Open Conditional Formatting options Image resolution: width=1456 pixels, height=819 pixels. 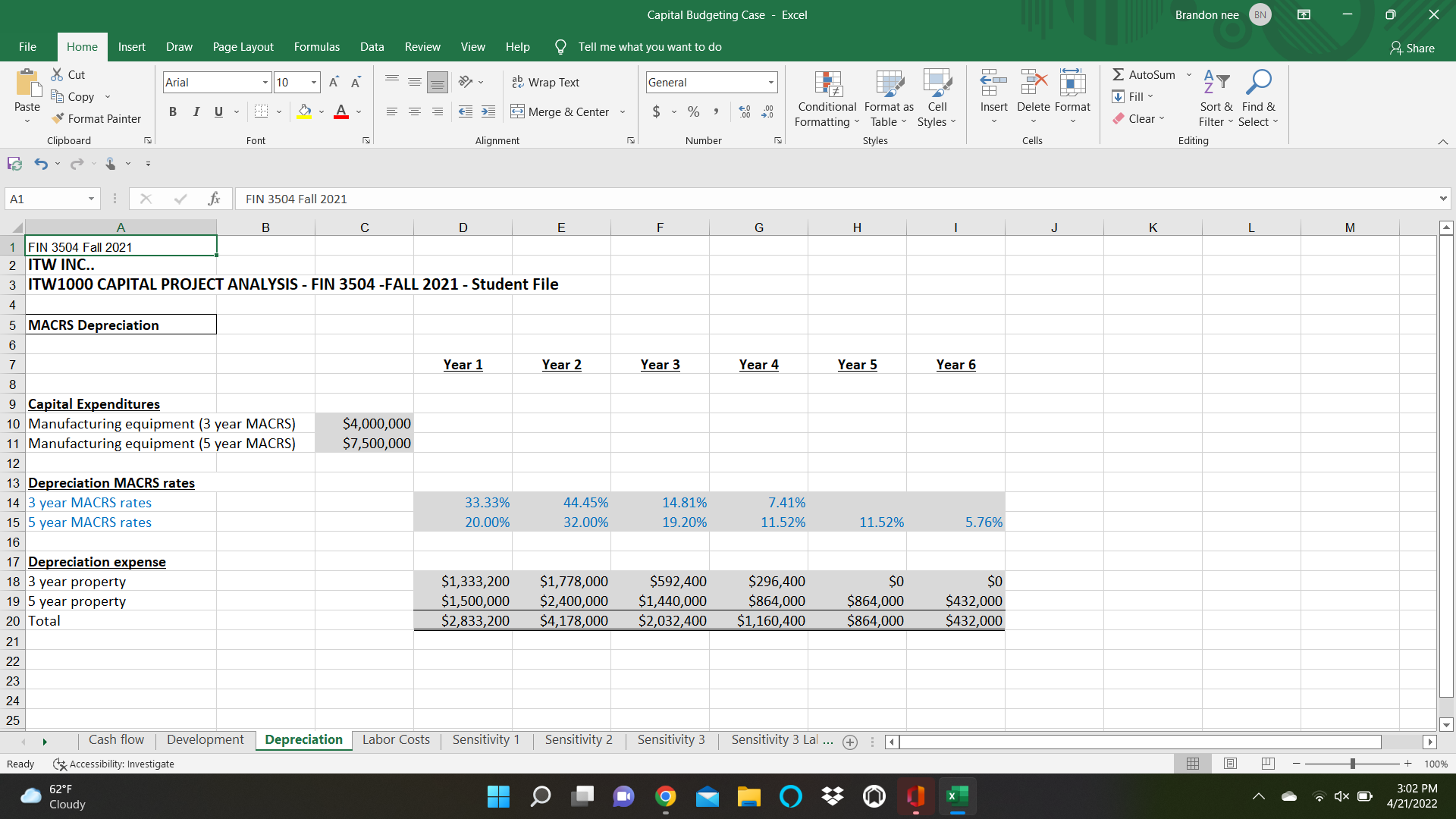pos(826,99)
